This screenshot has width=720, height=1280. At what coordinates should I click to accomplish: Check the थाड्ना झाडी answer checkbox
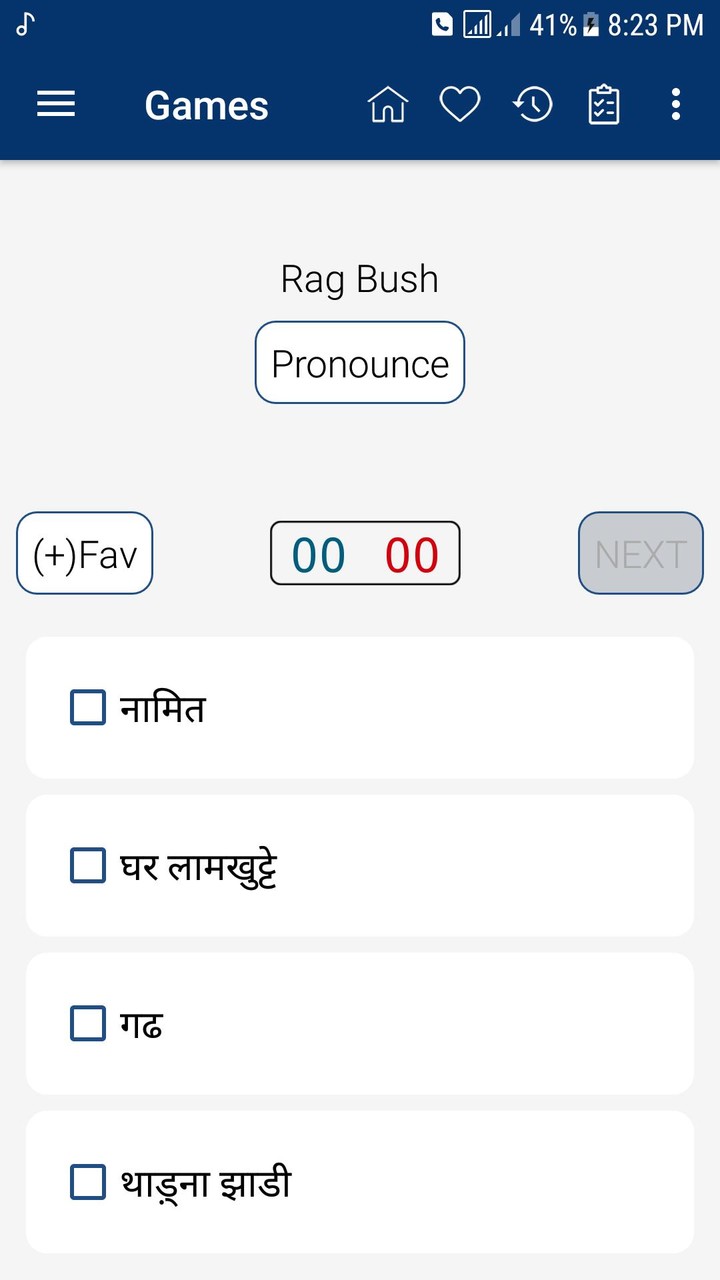[x=88, y=1182]
